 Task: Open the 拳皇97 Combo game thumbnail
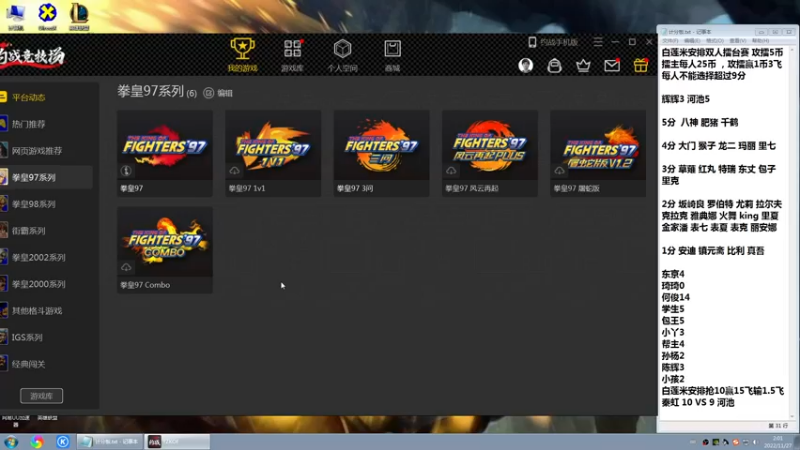click(165, 242)
